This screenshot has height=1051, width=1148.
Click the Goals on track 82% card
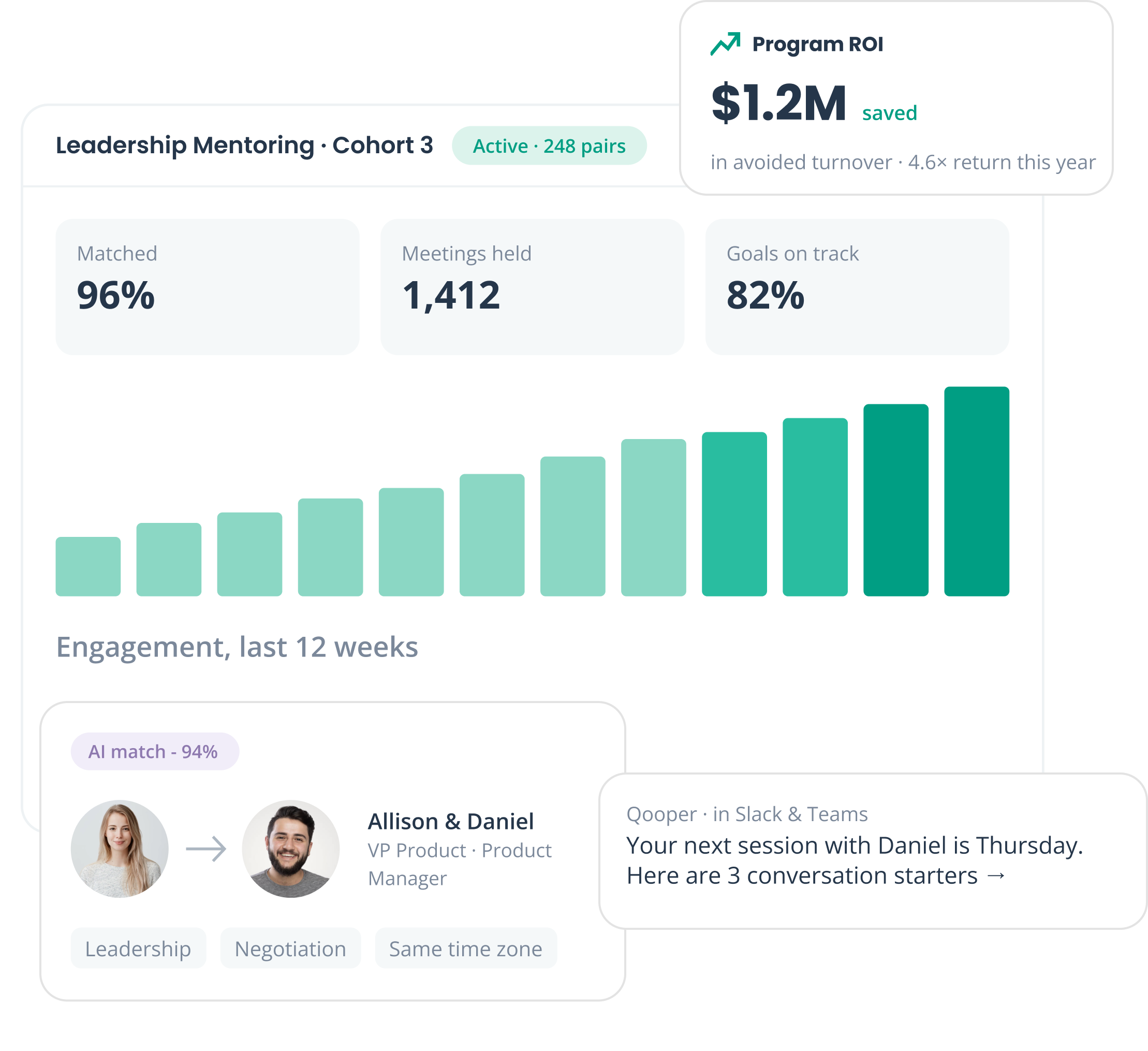pos(857,287)
